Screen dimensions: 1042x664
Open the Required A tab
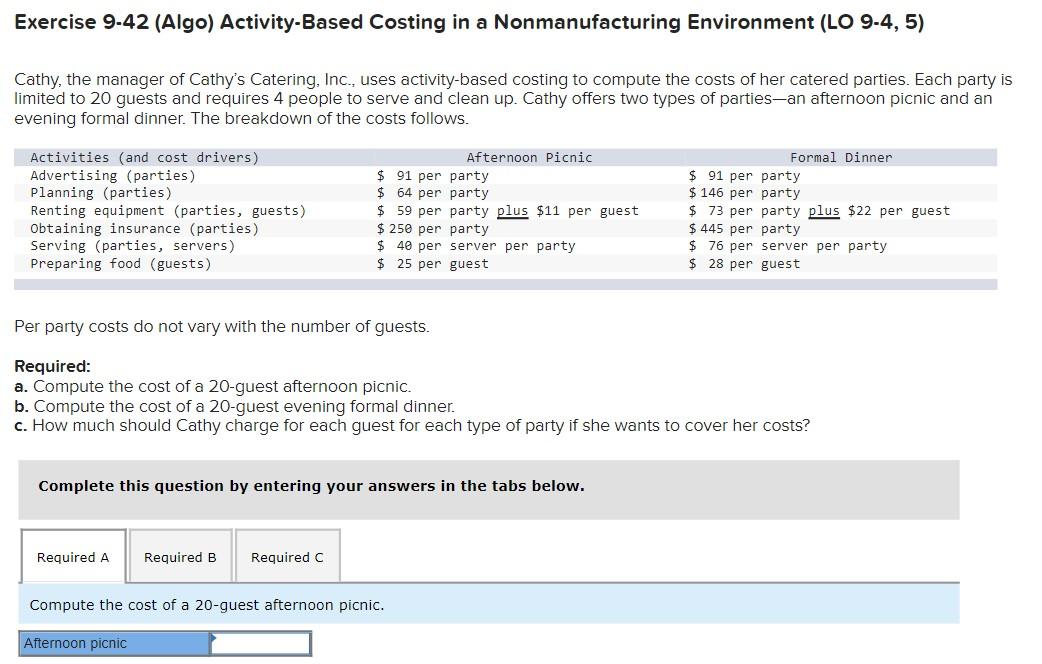point(71,557)
